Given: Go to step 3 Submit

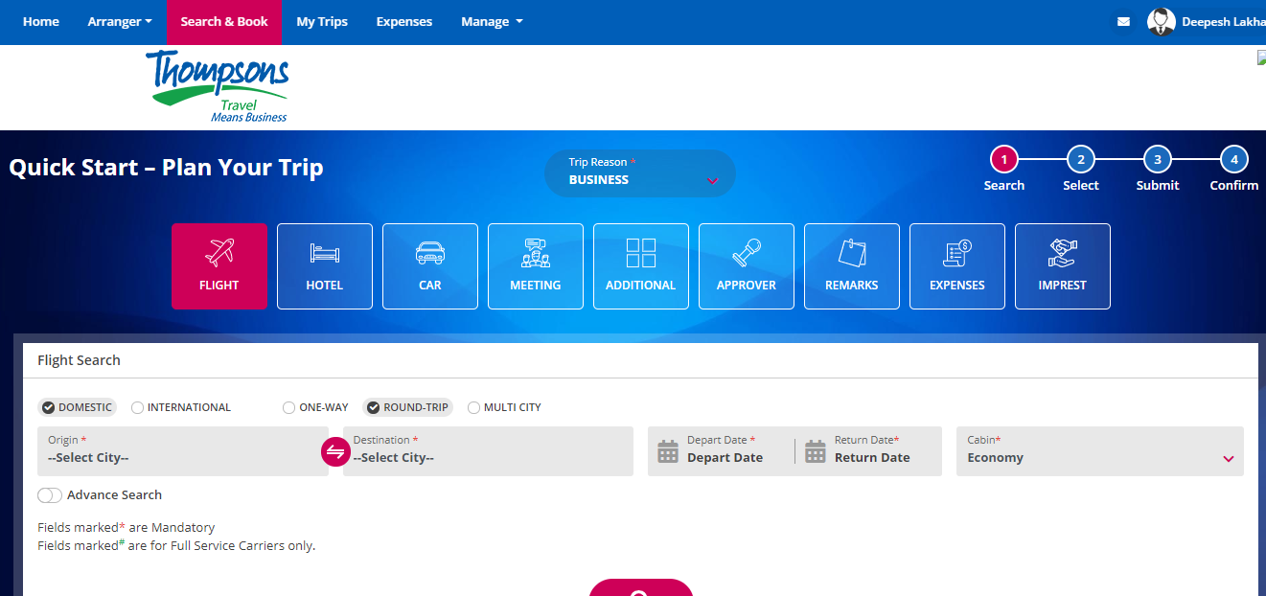Looking at the screenshot, I should click(x=1157, y=159).
